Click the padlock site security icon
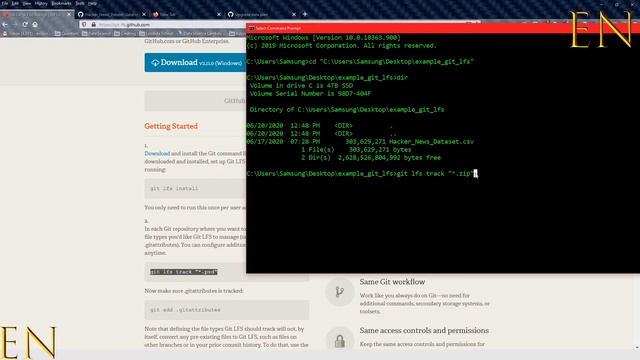The height and width of the screenshot is (360, 640). 93,24
